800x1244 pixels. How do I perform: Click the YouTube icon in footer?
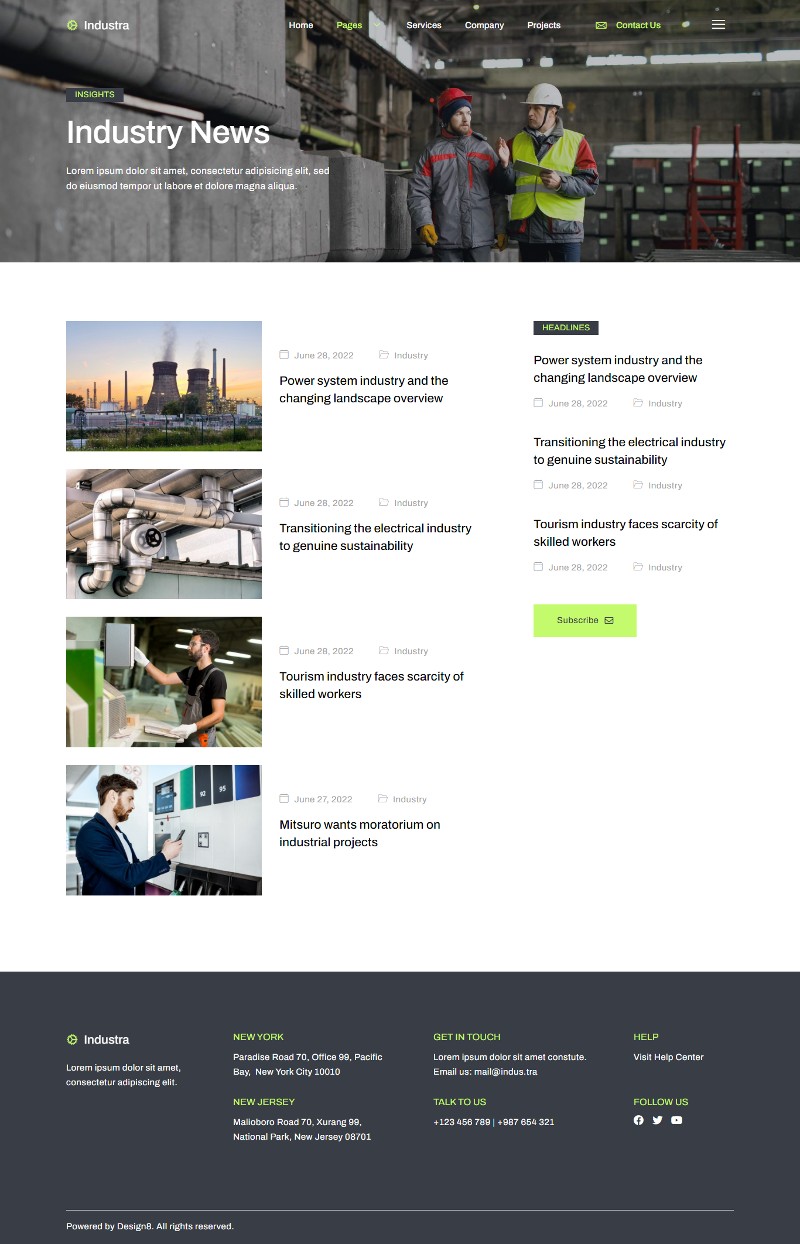676,1120
